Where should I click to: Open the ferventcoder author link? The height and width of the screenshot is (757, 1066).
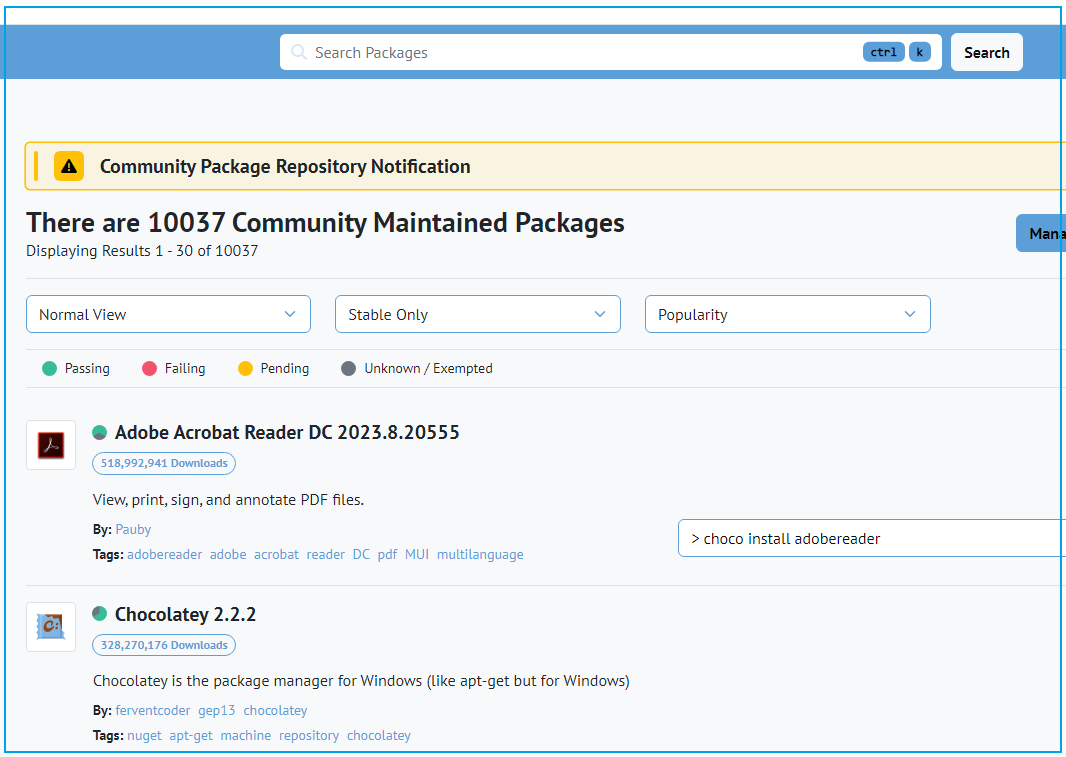[152, 710]
